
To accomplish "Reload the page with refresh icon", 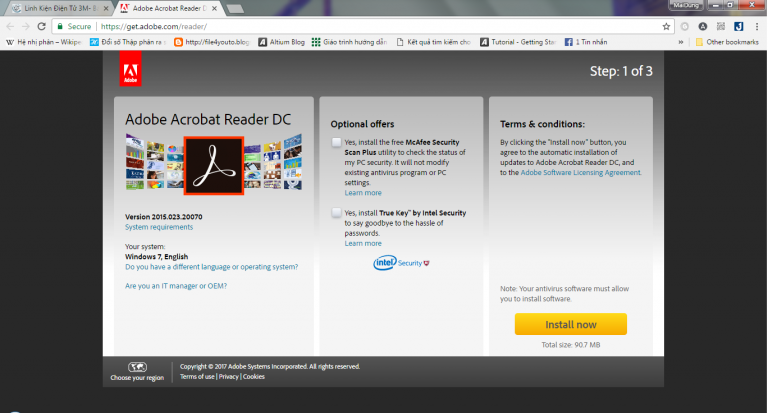I will (42, 26).
